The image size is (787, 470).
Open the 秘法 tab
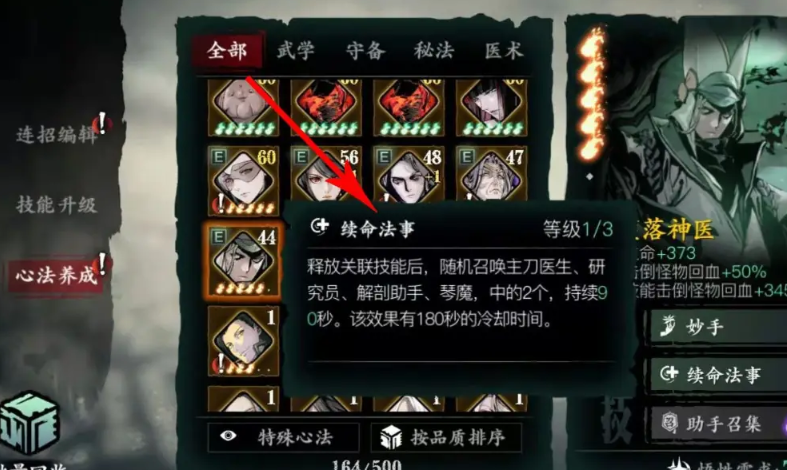(x=434, y=51)
